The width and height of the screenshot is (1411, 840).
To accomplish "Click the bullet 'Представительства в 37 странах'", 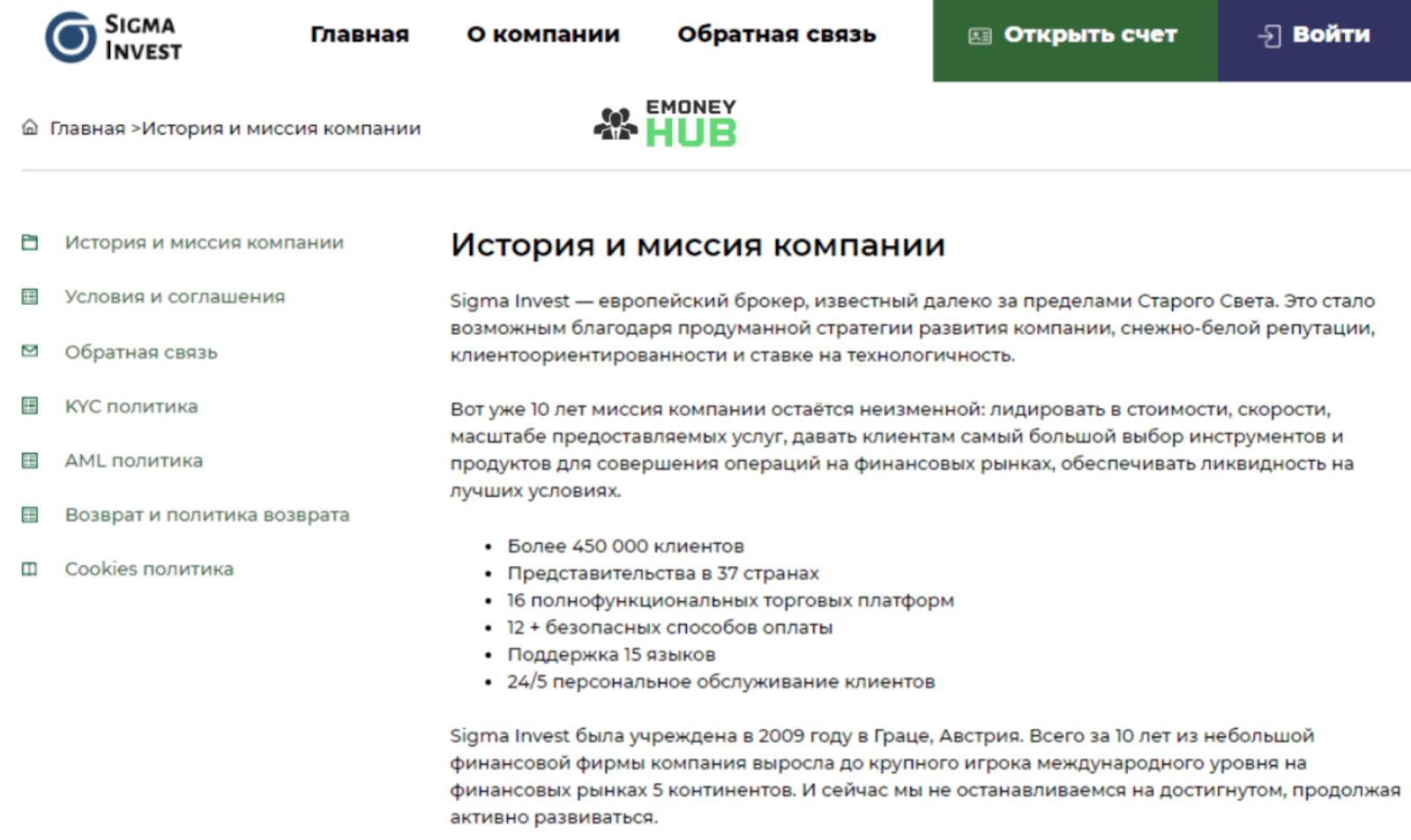I will pyautogui.click(x=663, y=573).
